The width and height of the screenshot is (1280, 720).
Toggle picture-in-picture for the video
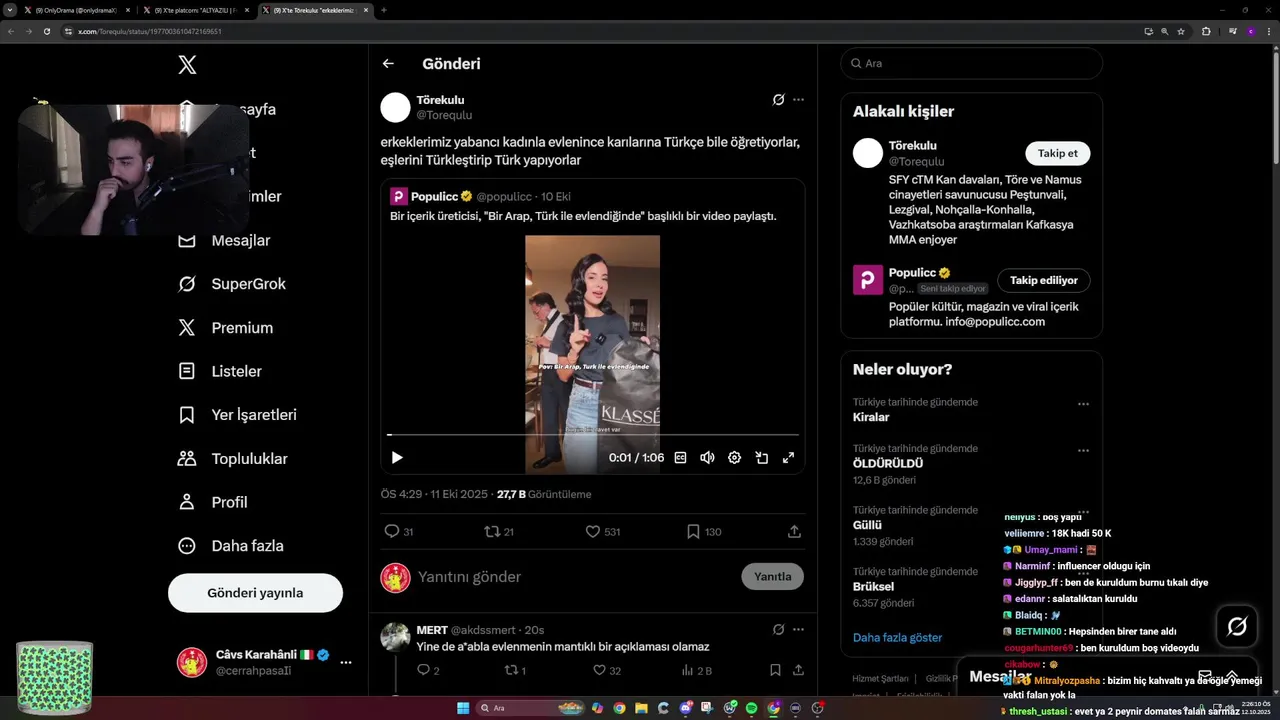761,457
